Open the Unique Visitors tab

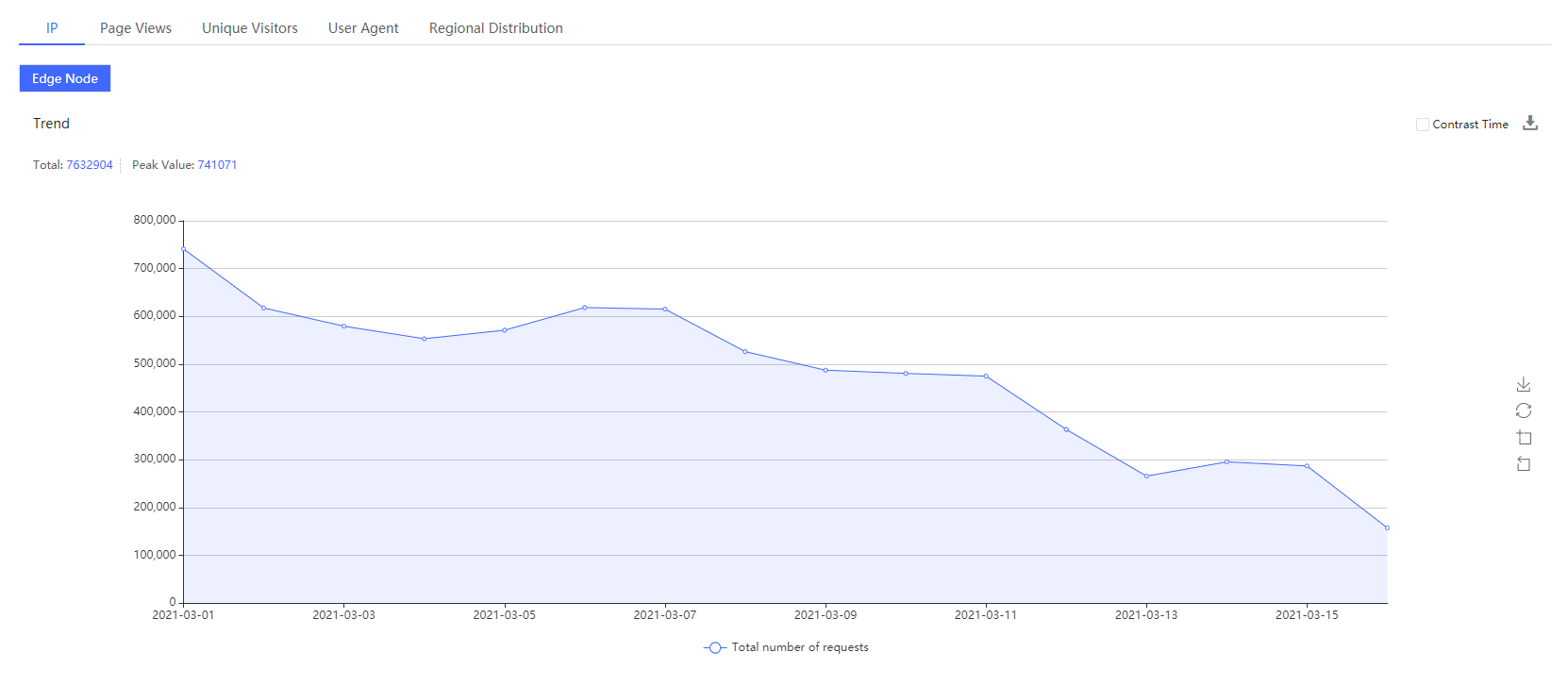[x=250, y=28]
